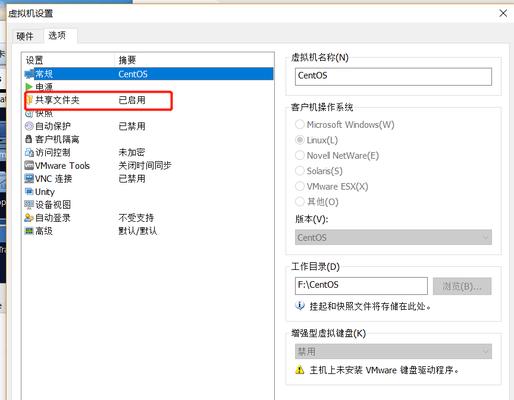Click the Unity icon

coord(29,191)
